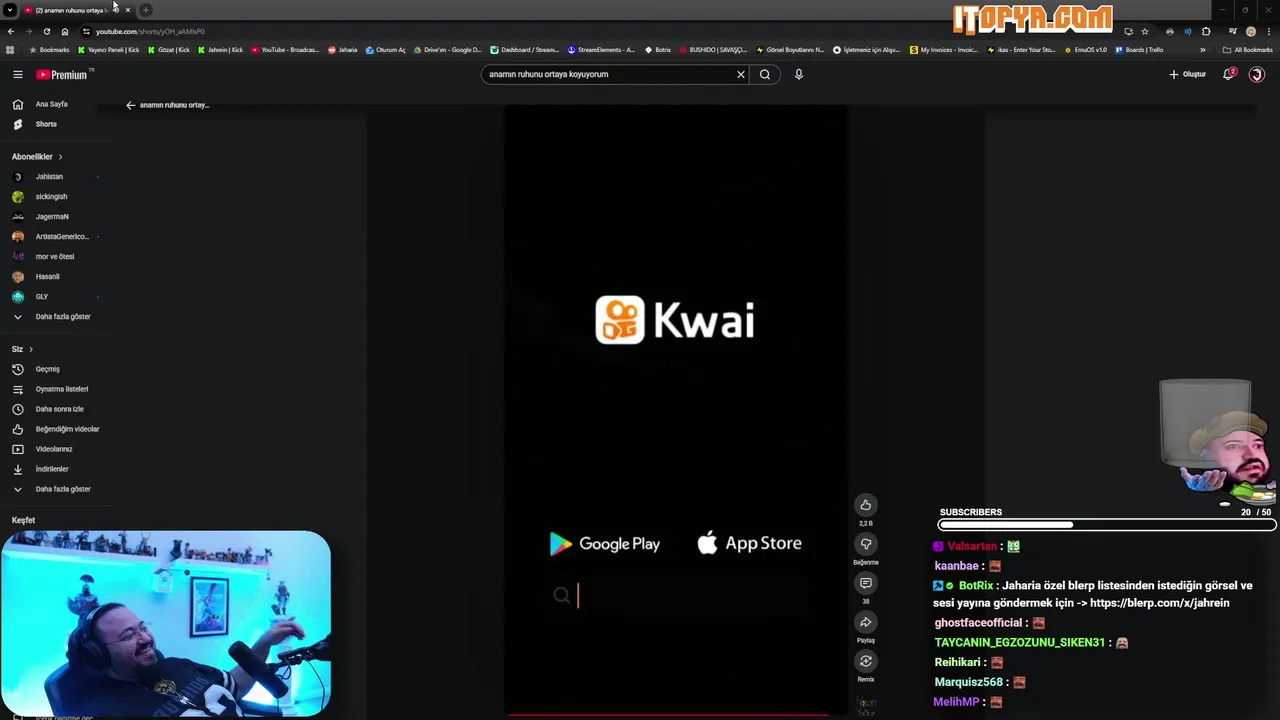This screenshot has width=1280, height=720.
Task: Close the current YouTube tab
Action: (x=128, y=10)
